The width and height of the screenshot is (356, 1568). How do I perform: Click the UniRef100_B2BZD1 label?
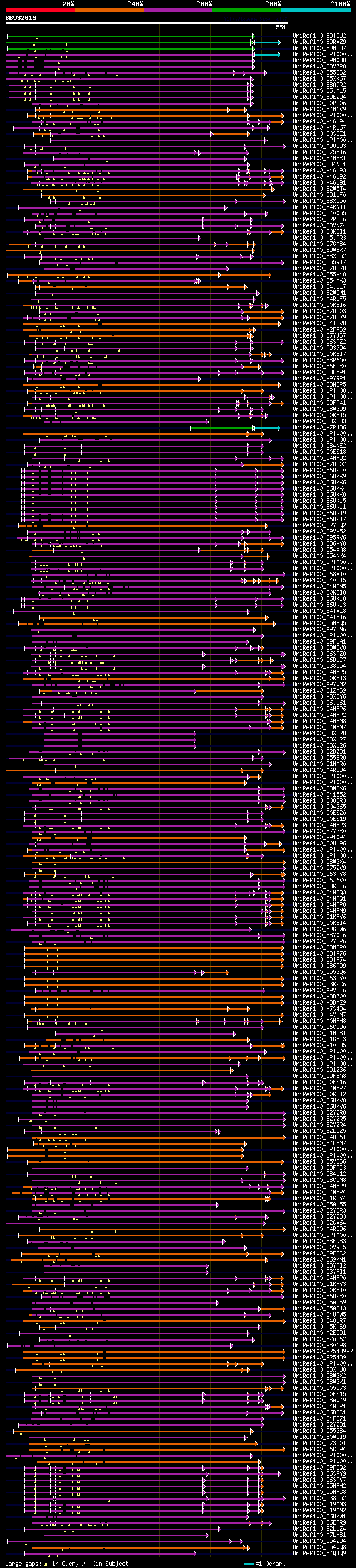(x=319, y=752)
